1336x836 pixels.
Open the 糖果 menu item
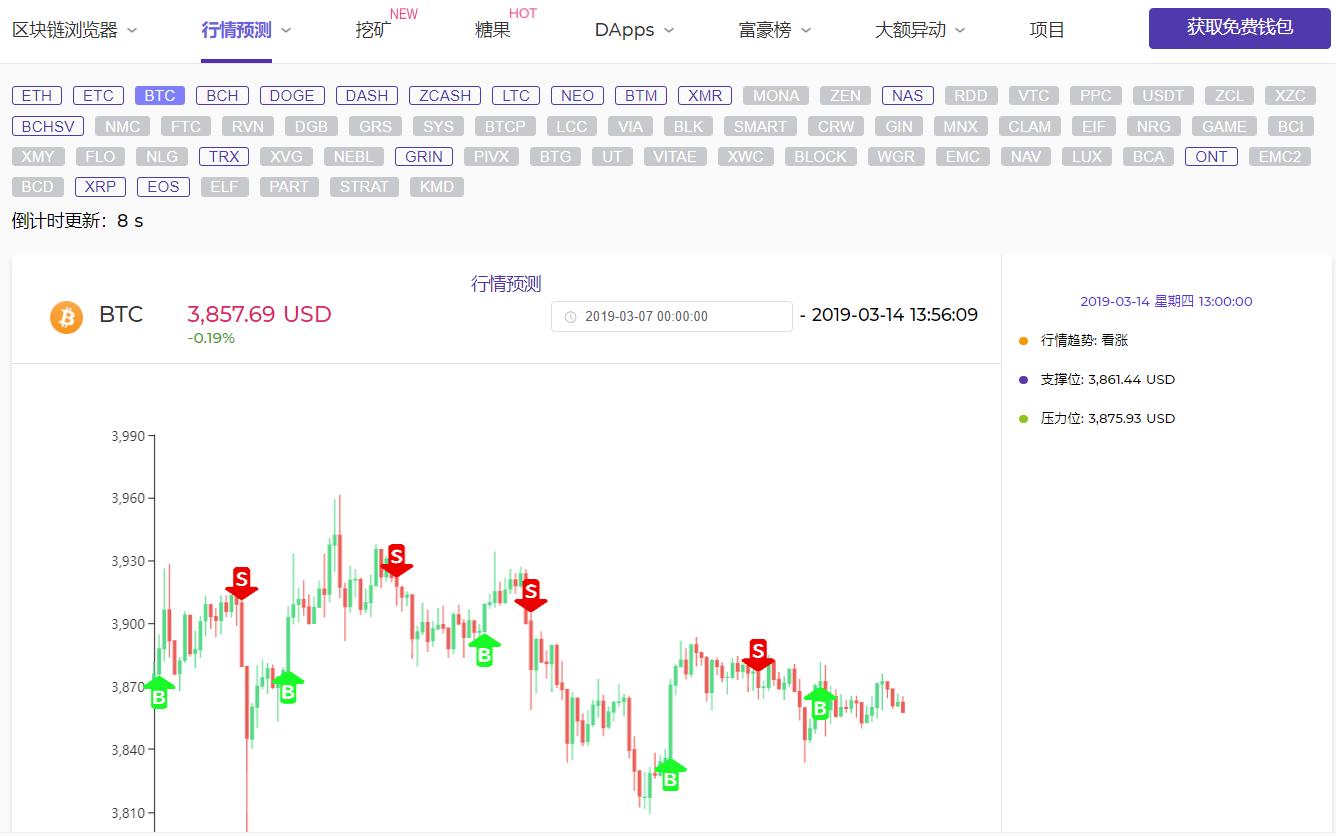tap(493, 30)
